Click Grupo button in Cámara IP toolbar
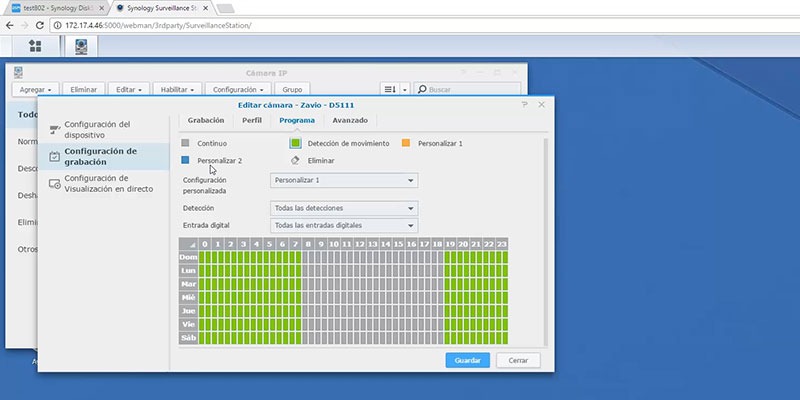This screenshot has height=400, width=800. 292,89
